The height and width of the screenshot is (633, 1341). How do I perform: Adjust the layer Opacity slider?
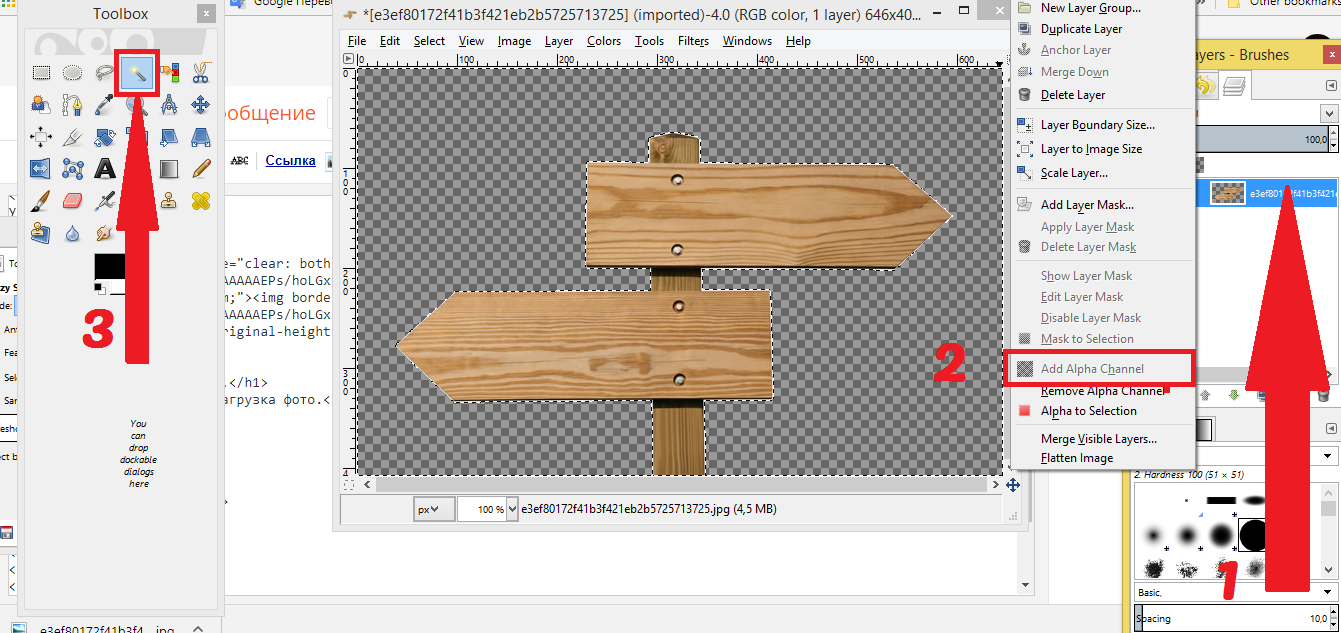coord(1262,141)
